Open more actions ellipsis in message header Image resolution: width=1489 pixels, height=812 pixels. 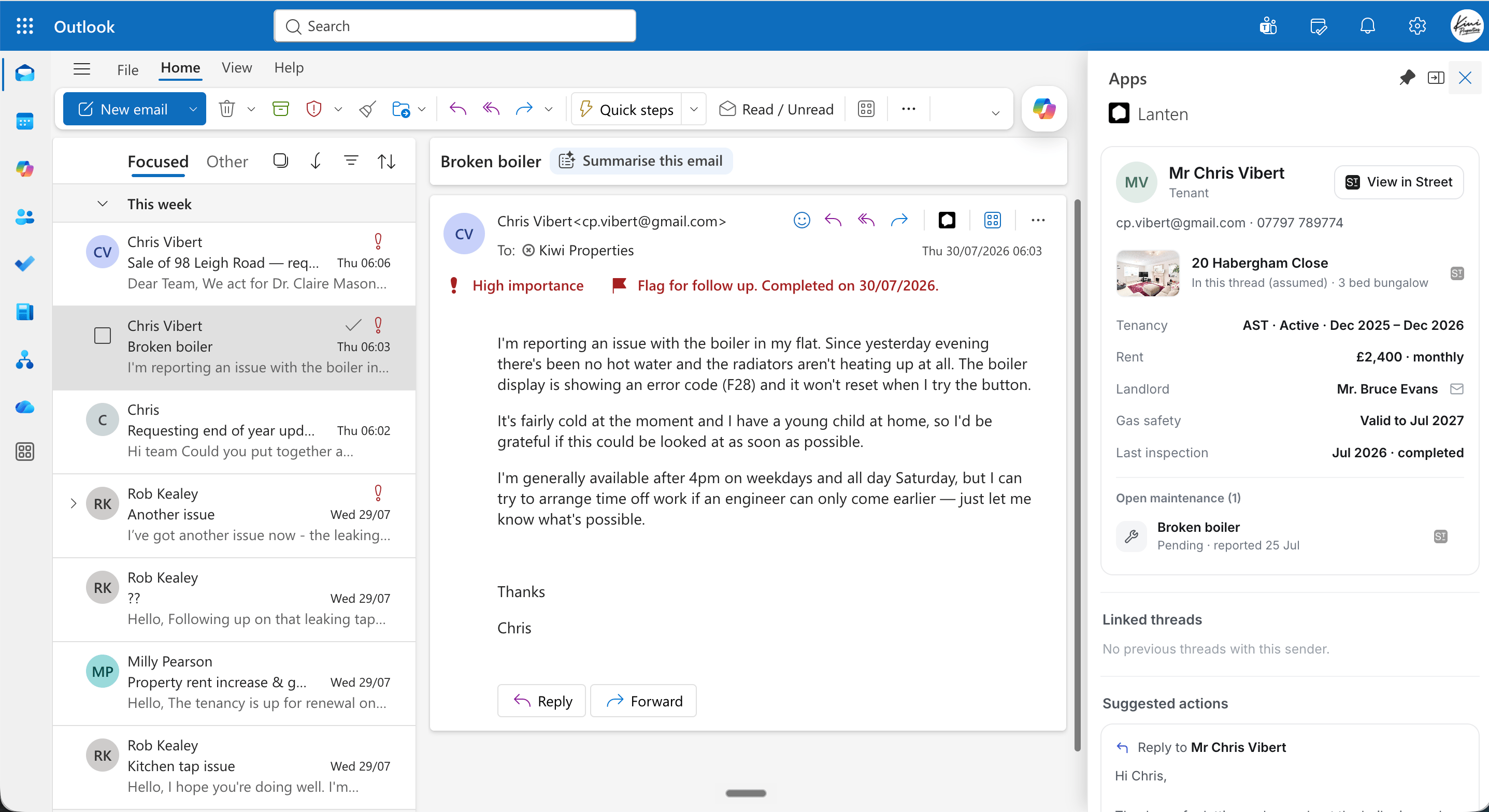[x=1038, y=220]
